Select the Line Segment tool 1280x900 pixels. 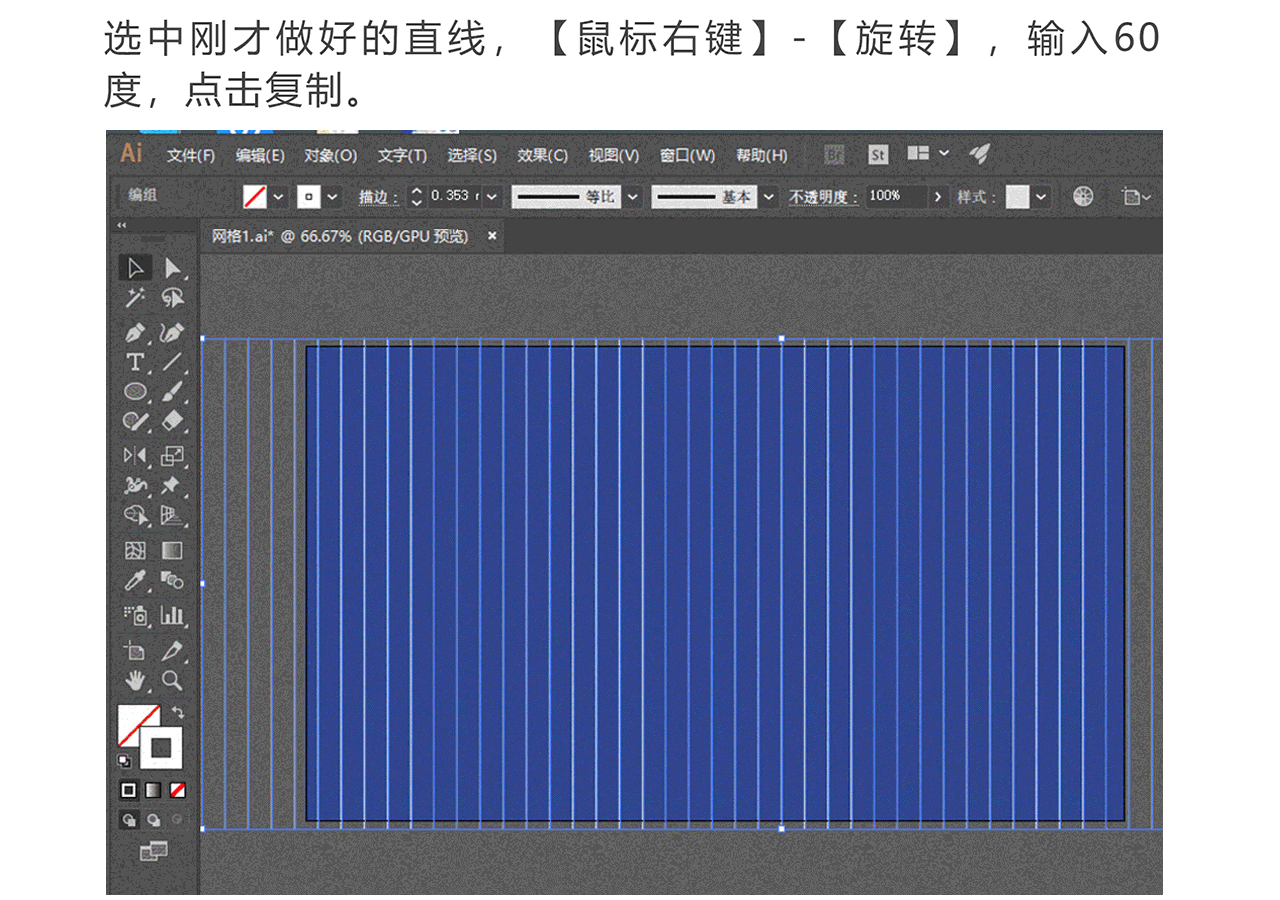(173, 362)
